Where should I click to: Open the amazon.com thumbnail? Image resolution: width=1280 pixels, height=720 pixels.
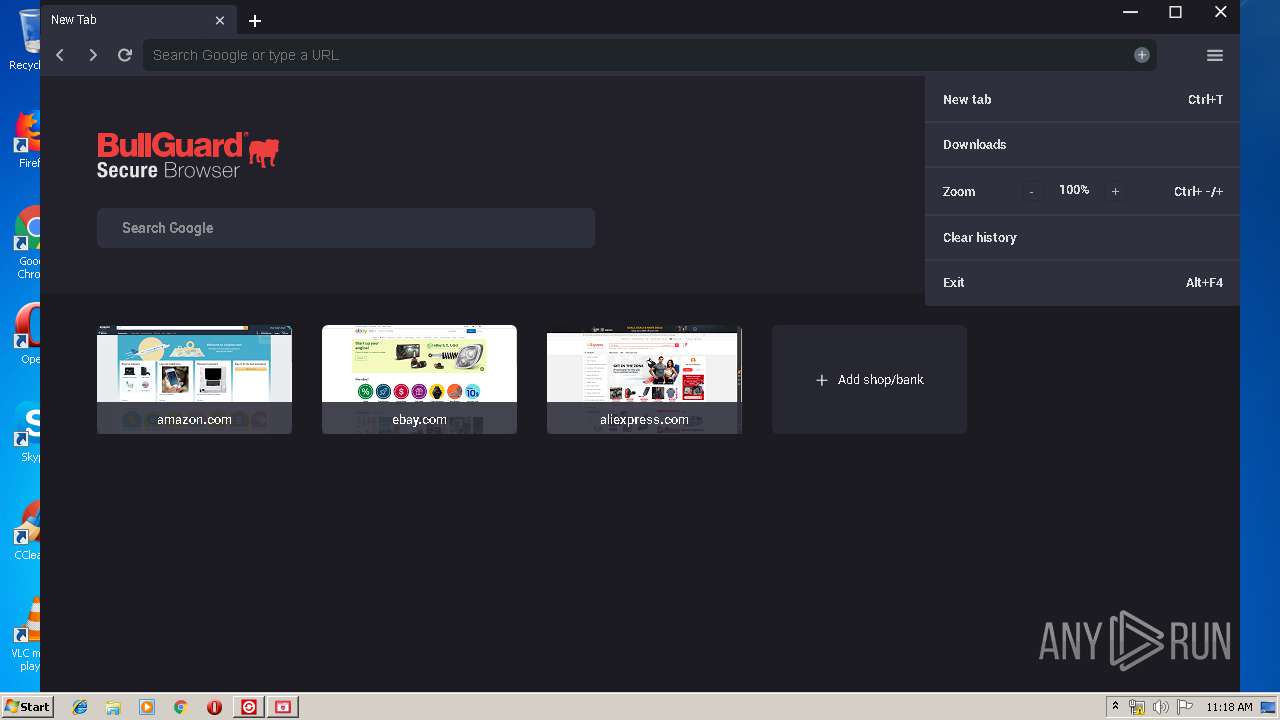pos(194,379)
